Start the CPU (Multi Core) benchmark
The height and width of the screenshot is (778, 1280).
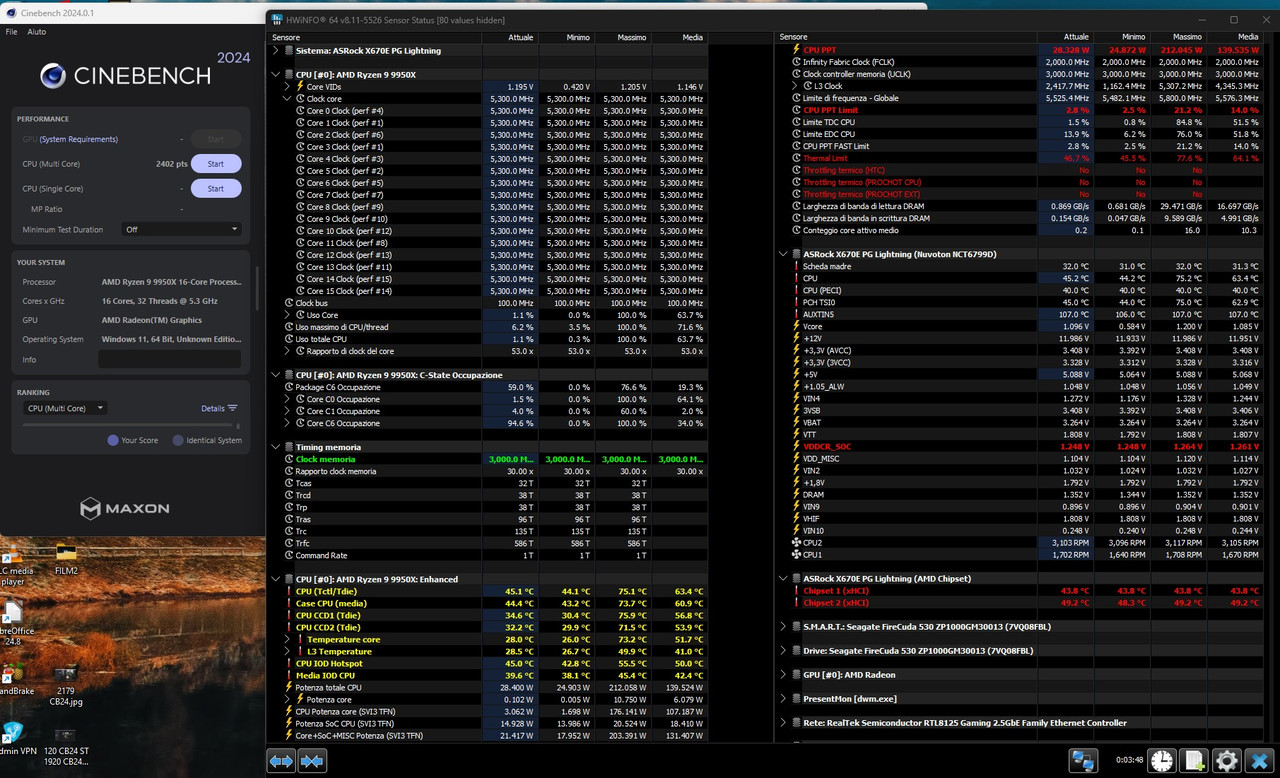click(216, 164)
